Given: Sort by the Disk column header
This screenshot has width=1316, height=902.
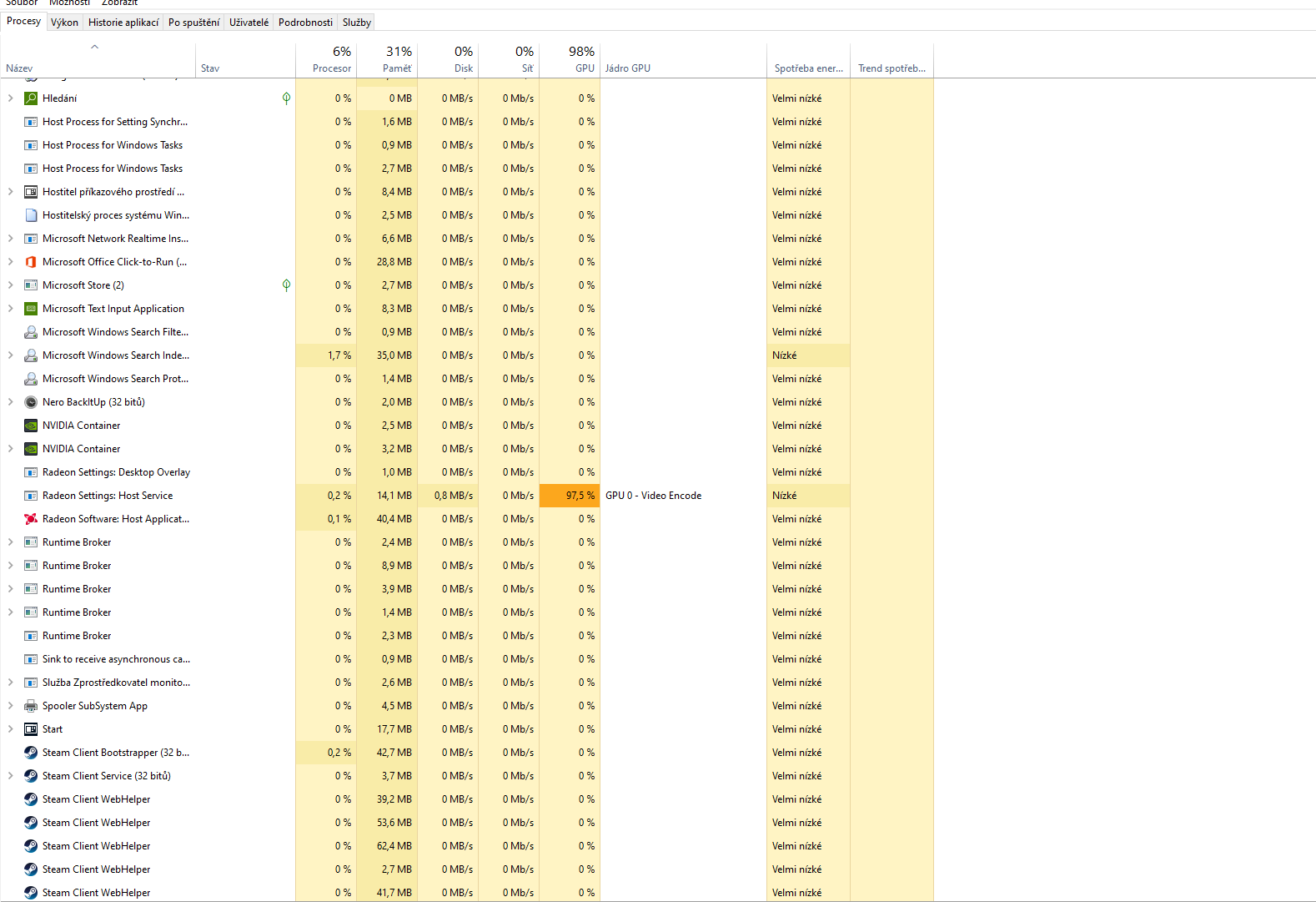Looking at the screenshot, I should tap(448, 60).
